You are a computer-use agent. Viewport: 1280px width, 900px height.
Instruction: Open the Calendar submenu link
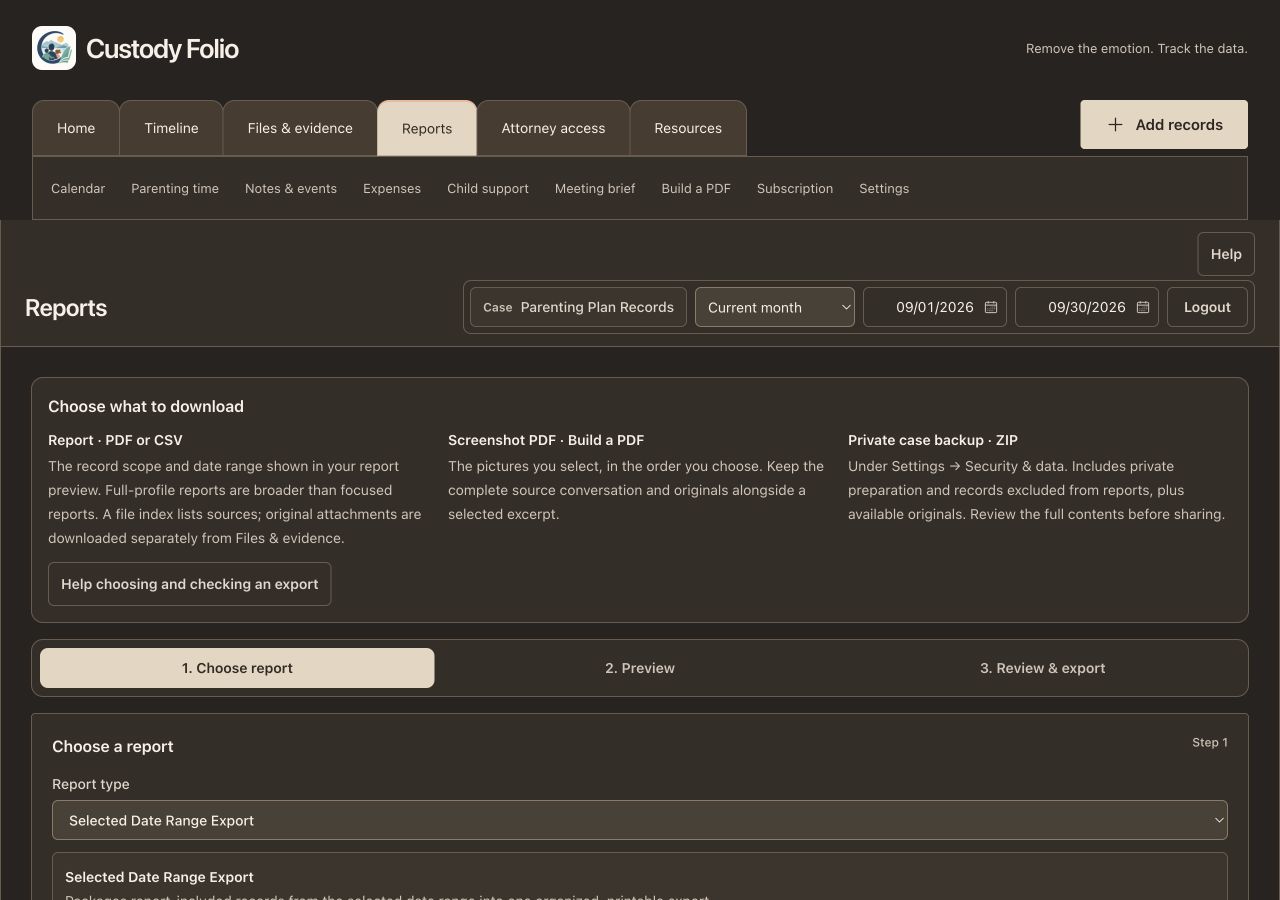click(78, 188)
